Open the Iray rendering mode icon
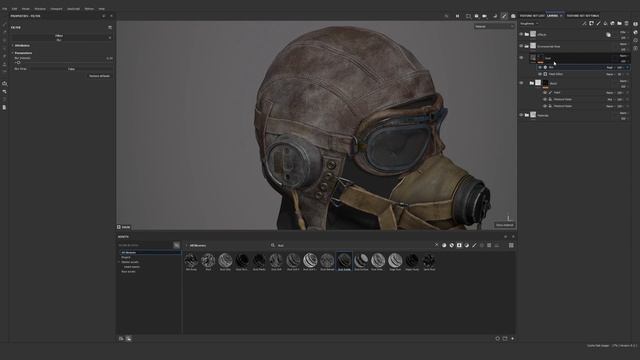640x360 pixels. pyautogui.click(x=513, y=16)
